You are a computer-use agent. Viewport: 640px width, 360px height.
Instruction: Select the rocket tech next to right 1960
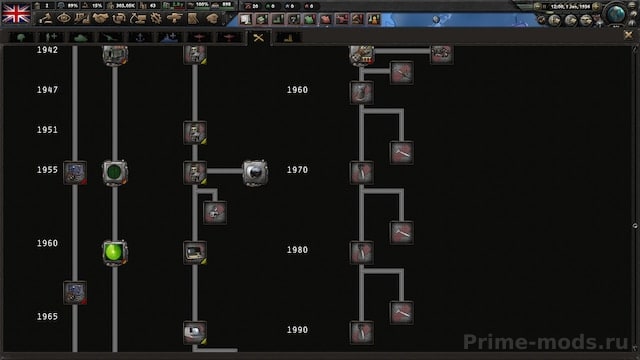[361, 92]
